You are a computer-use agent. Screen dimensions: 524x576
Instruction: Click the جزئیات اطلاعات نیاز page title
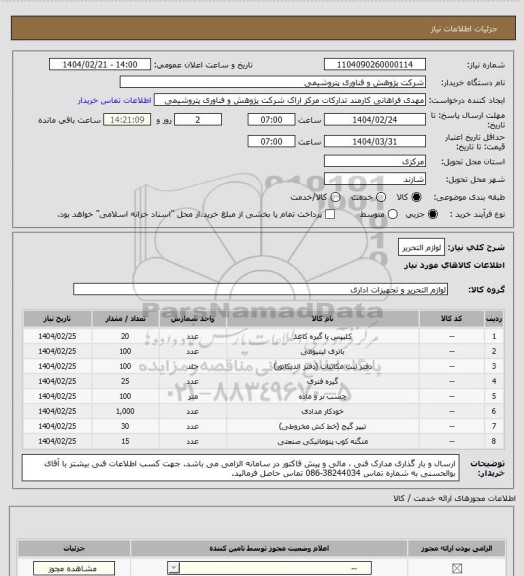coord(464,29)
